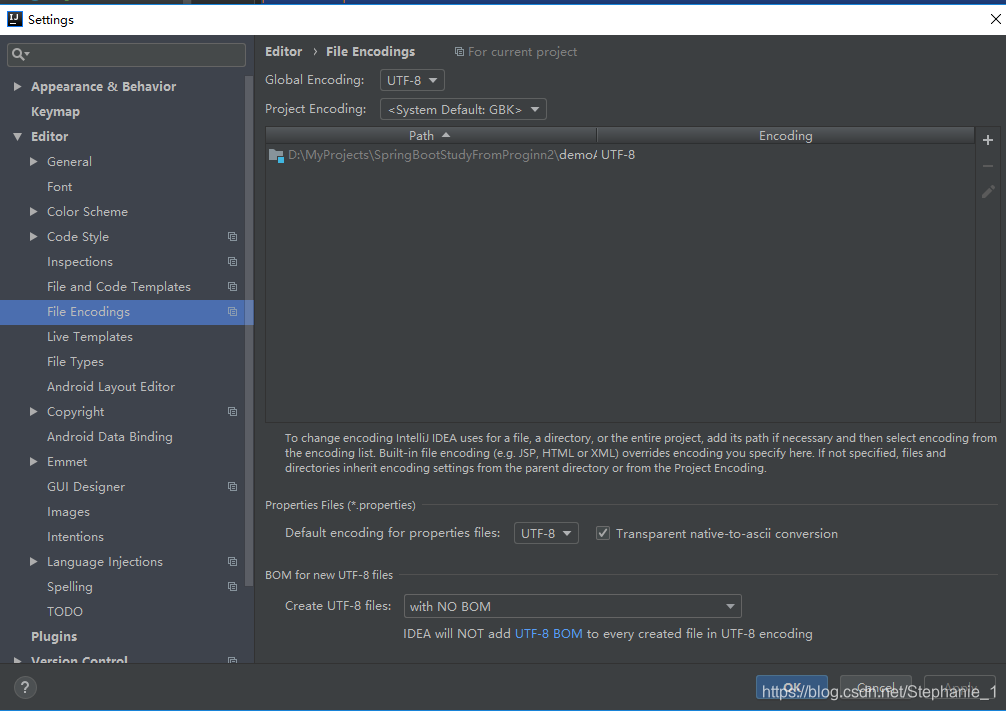The width and height of the screenshot is (1006, 711).
Task: Open Spelling settings page
Action: pyautogui.click(x=69, y=587)
